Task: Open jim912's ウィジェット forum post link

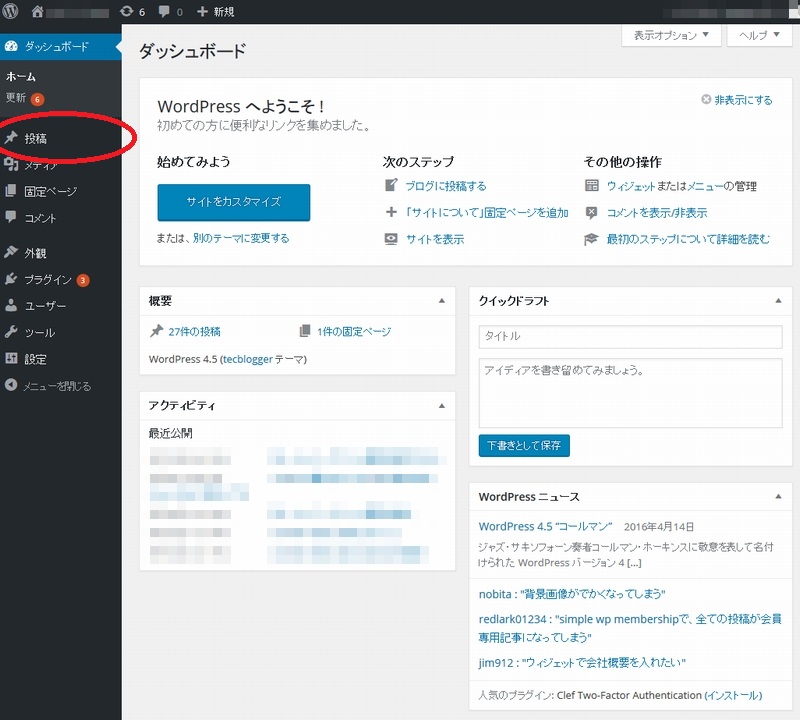Action: pos(582,662)
